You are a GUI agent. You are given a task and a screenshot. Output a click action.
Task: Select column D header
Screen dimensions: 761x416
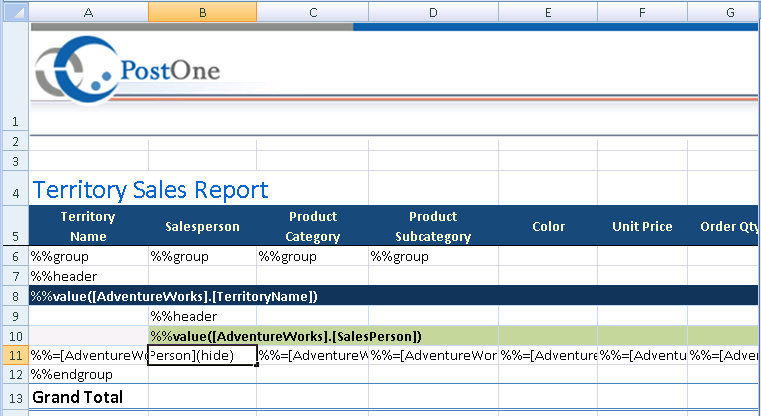pos(433,12)
